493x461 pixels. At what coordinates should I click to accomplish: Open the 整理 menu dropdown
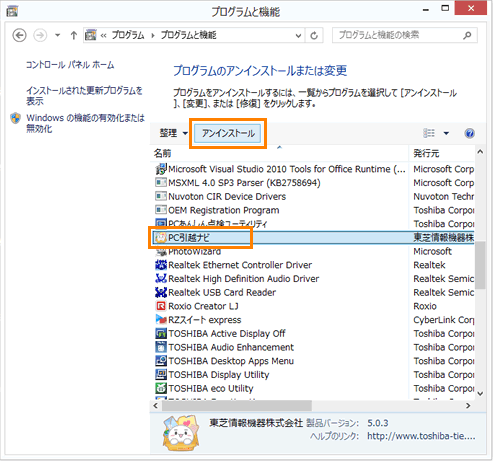pos(173,133)
